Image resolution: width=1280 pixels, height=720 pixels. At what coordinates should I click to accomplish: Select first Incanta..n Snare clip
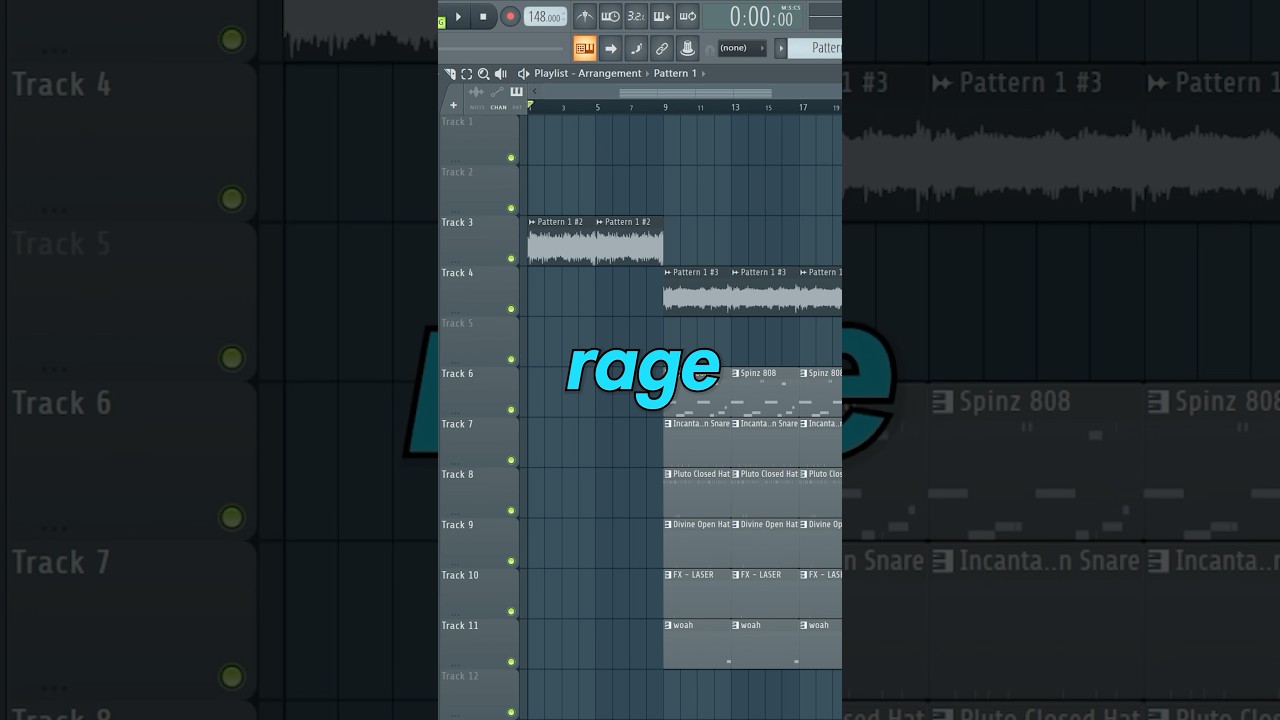click(697, 442)
